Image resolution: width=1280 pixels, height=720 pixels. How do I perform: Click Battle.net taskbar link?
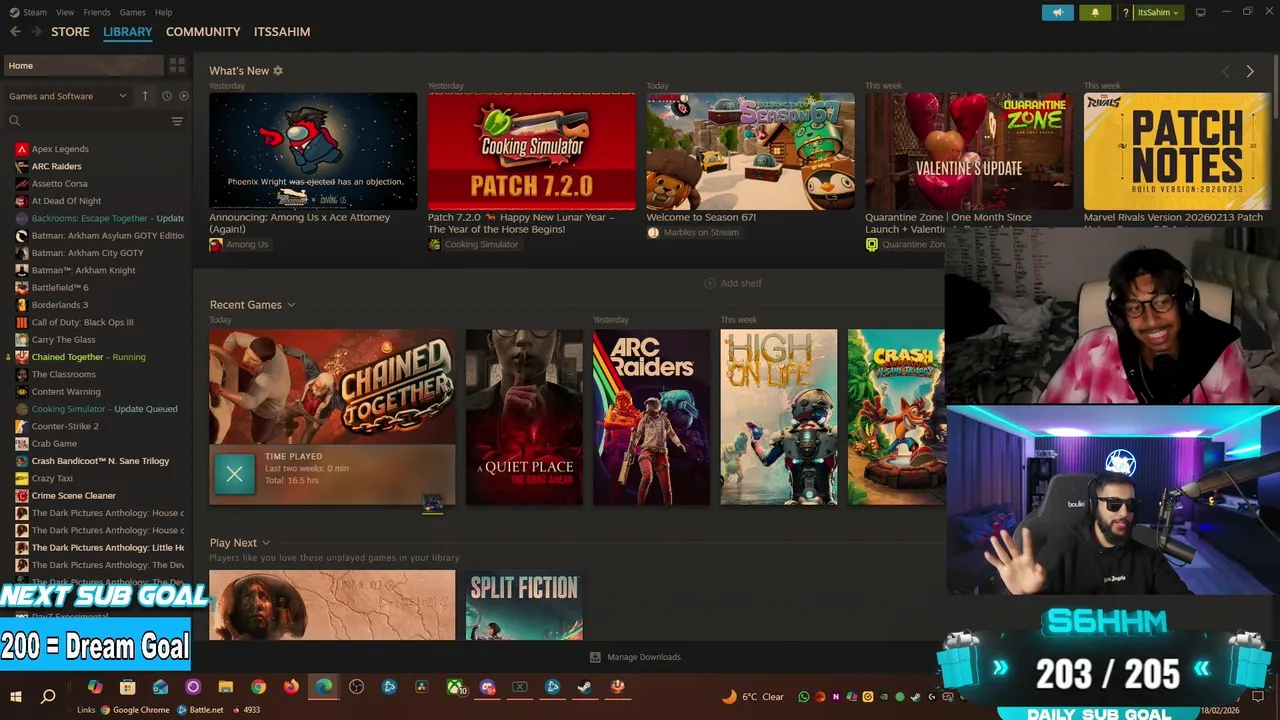click(x=201, y=710)
